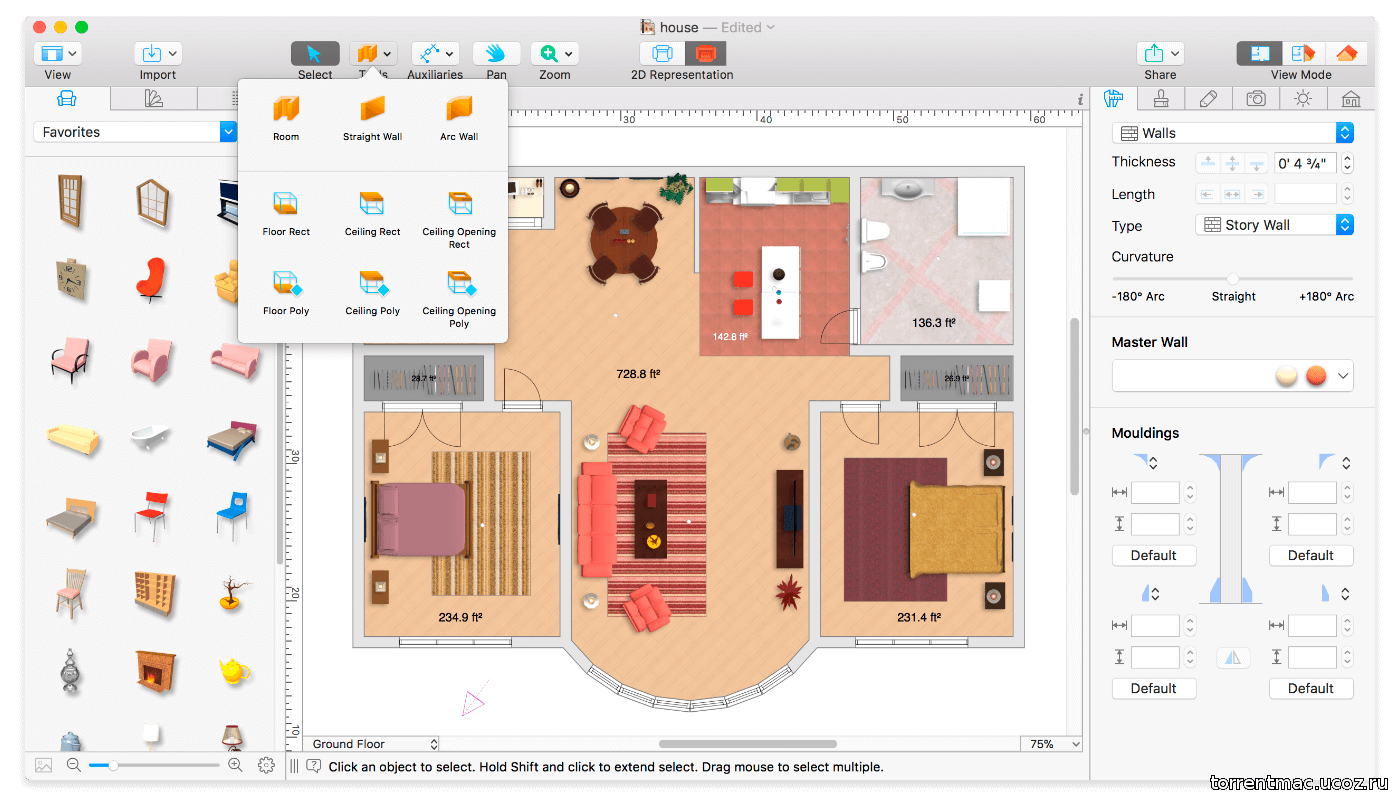Open the Zoom toolbar dropdown

554,53
